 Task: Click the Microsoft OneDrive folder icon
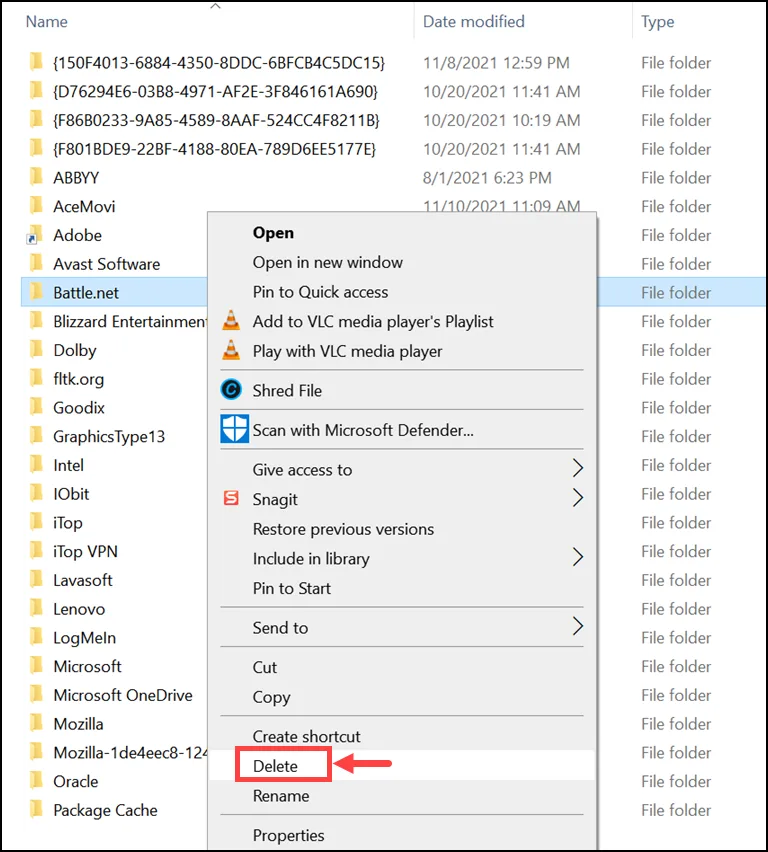(x=36, y=694)
